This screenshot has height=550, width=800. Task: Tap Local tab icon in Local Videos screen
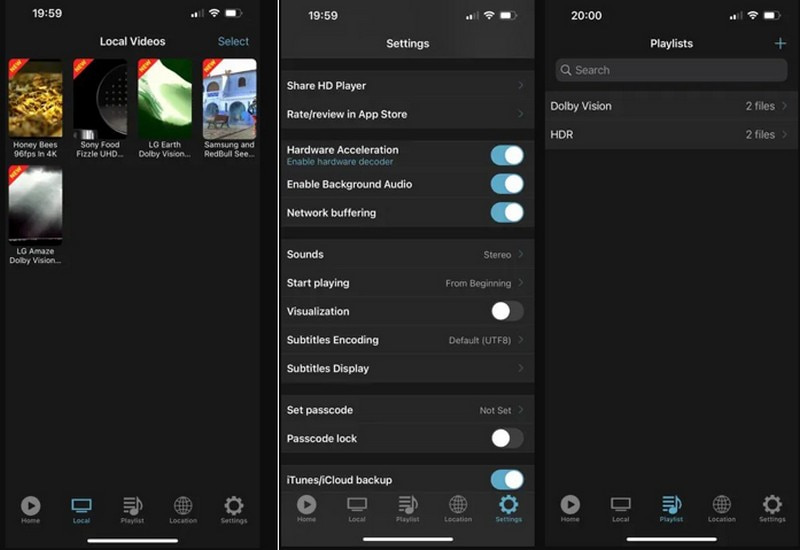tap(81, 506)
